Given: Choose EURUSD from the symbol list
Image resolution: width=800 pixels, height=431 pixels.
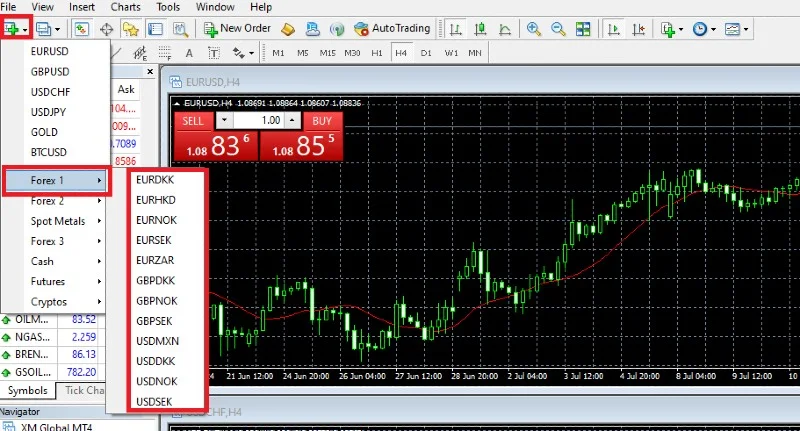Looking at the screenshot, I should click(49, 51).
